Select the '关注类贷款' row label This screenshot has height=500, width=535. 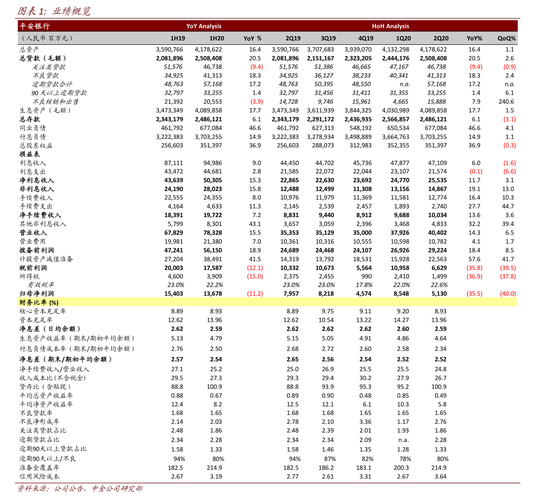48,67
